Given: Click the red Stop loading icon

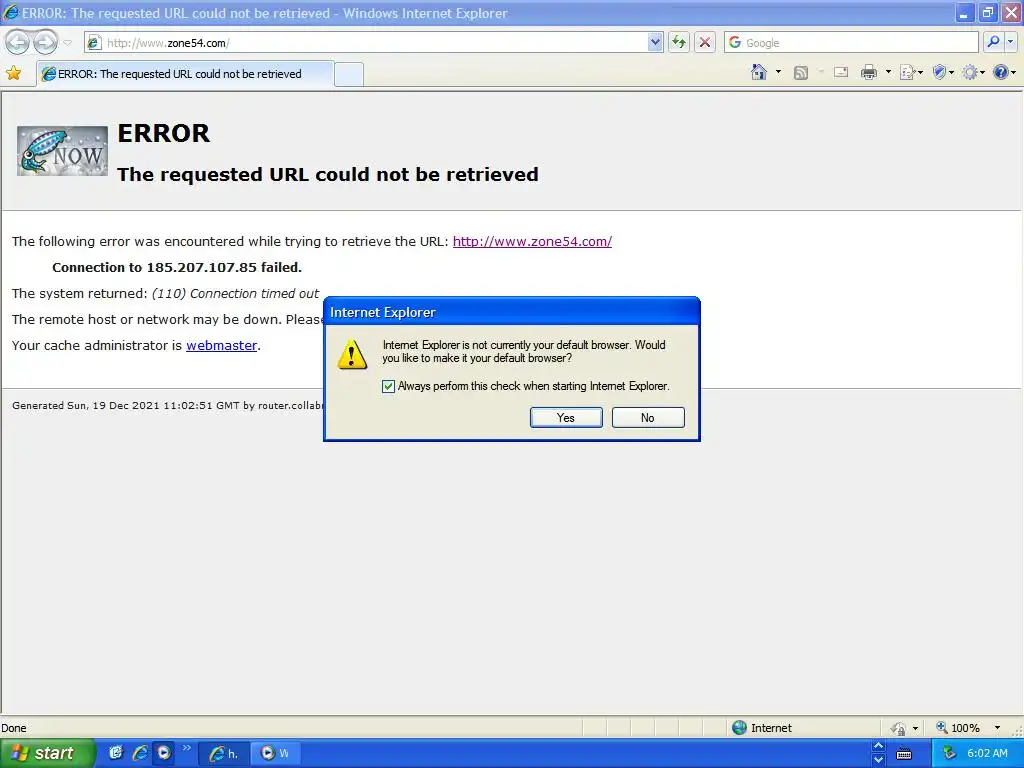Looking at the screenshot, I should point(705,42).
